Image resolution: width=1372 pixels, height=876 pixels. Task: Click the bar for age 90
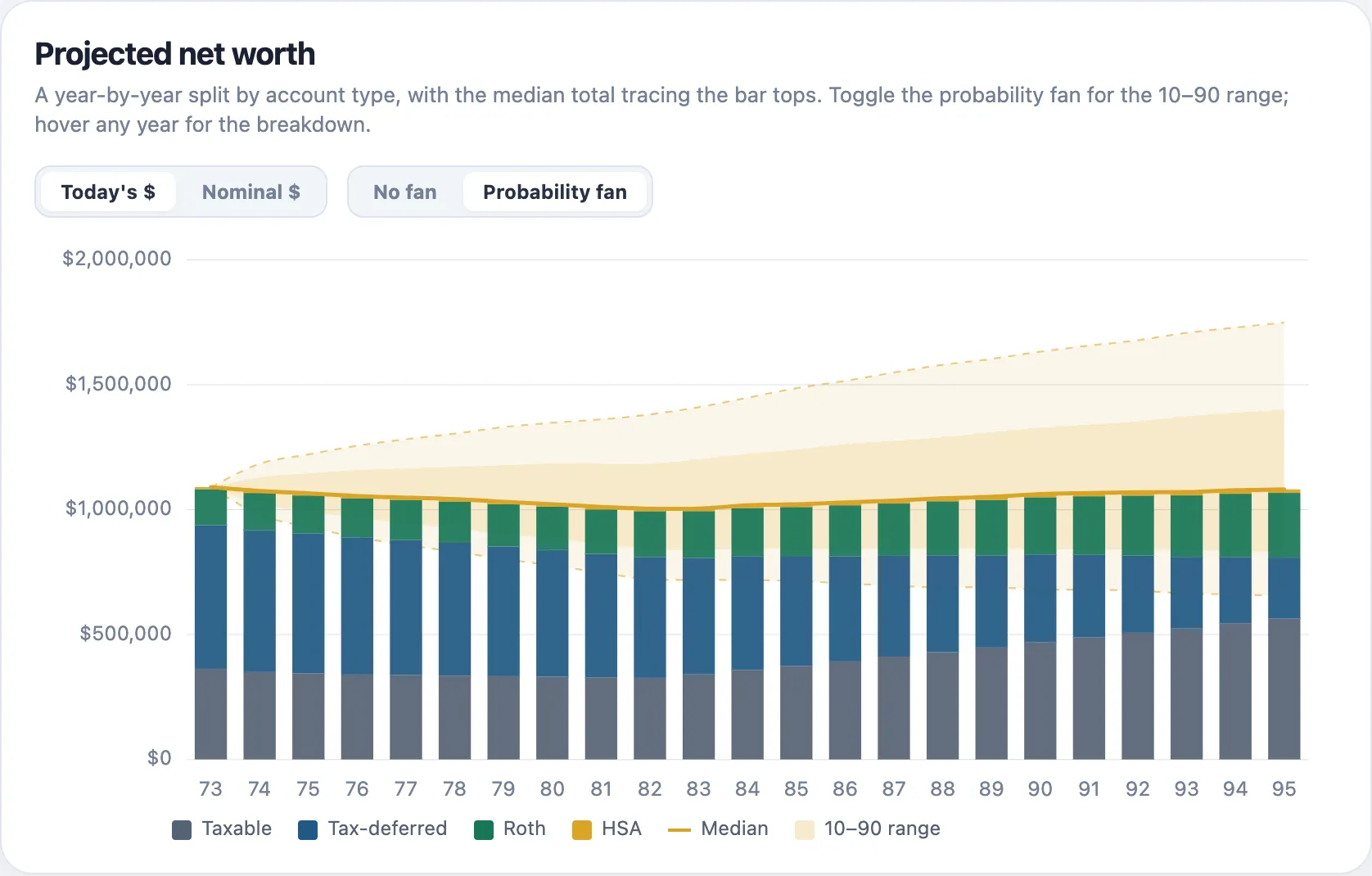tap(1040, 628)
